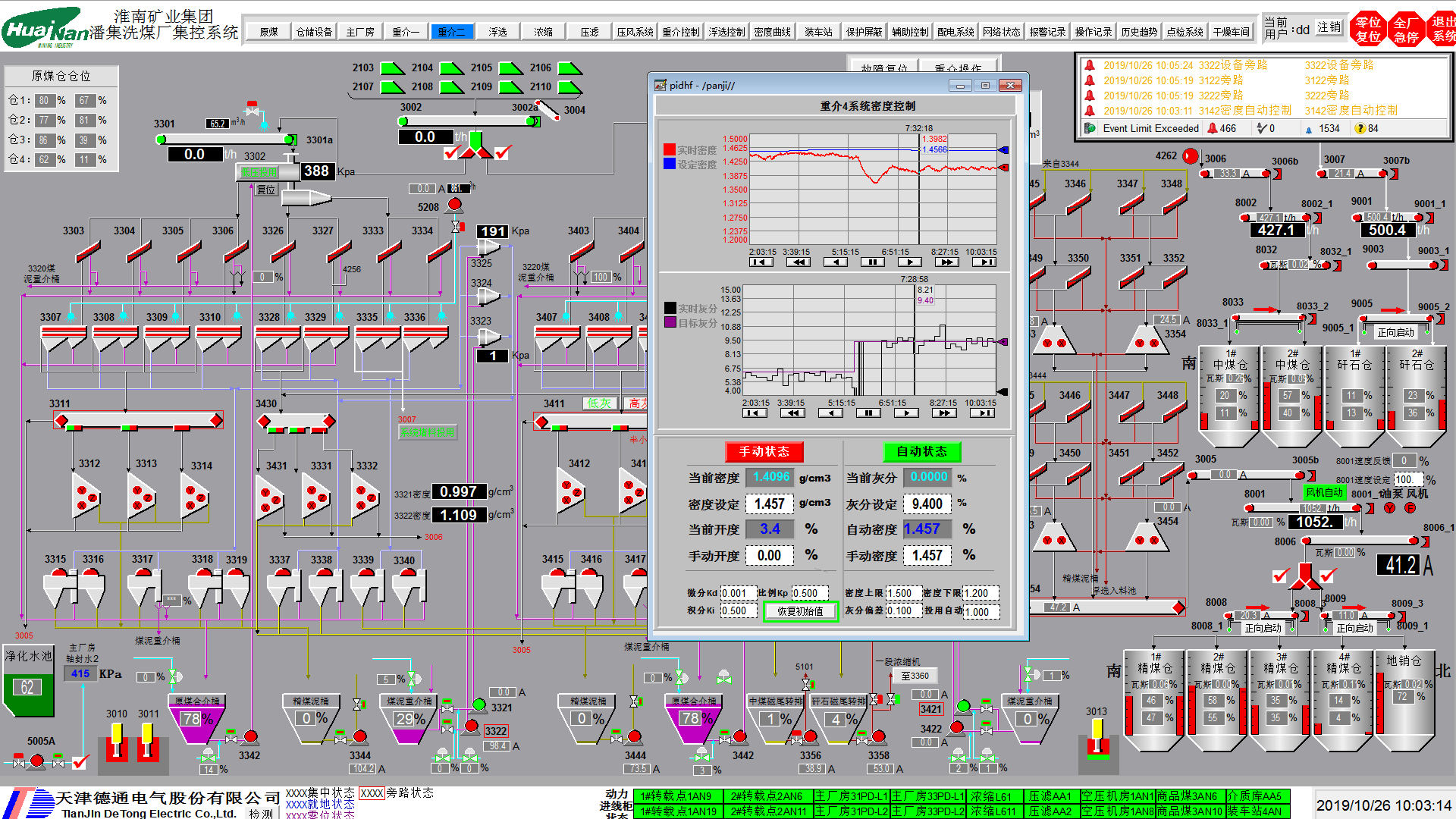
Task: Click the 恢复初始值 restore button
Action: pyautogui.click(x=800, y=611)
